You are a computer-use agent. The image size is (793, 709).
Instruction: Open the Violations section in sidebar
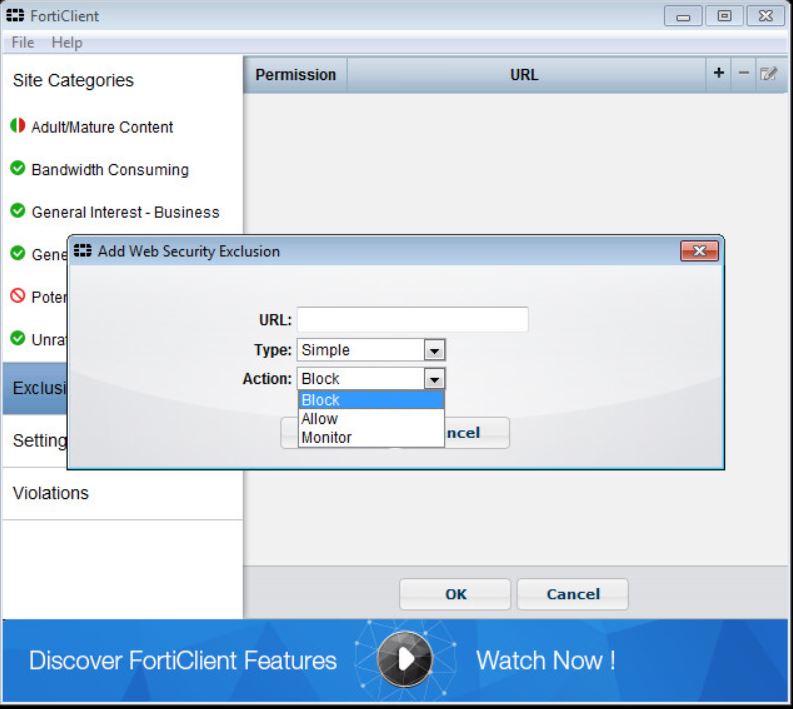coord(50,493)
